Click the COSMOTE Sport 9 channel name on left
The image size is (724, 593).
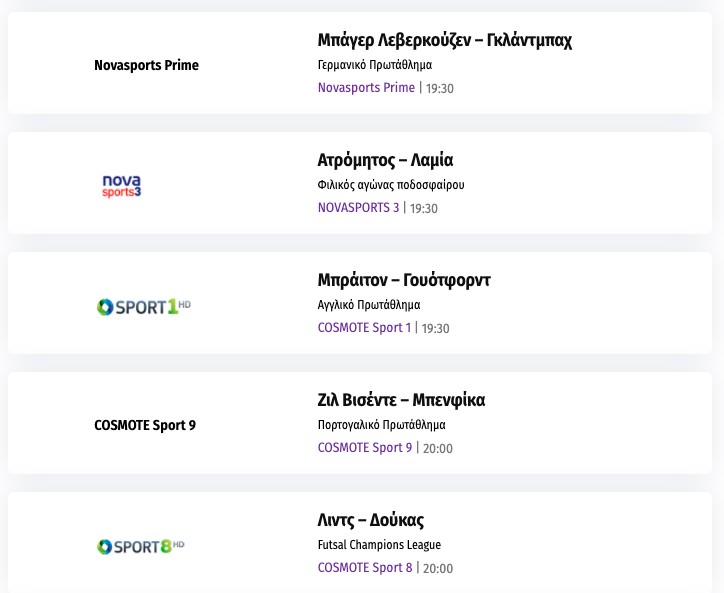(145, 425)
